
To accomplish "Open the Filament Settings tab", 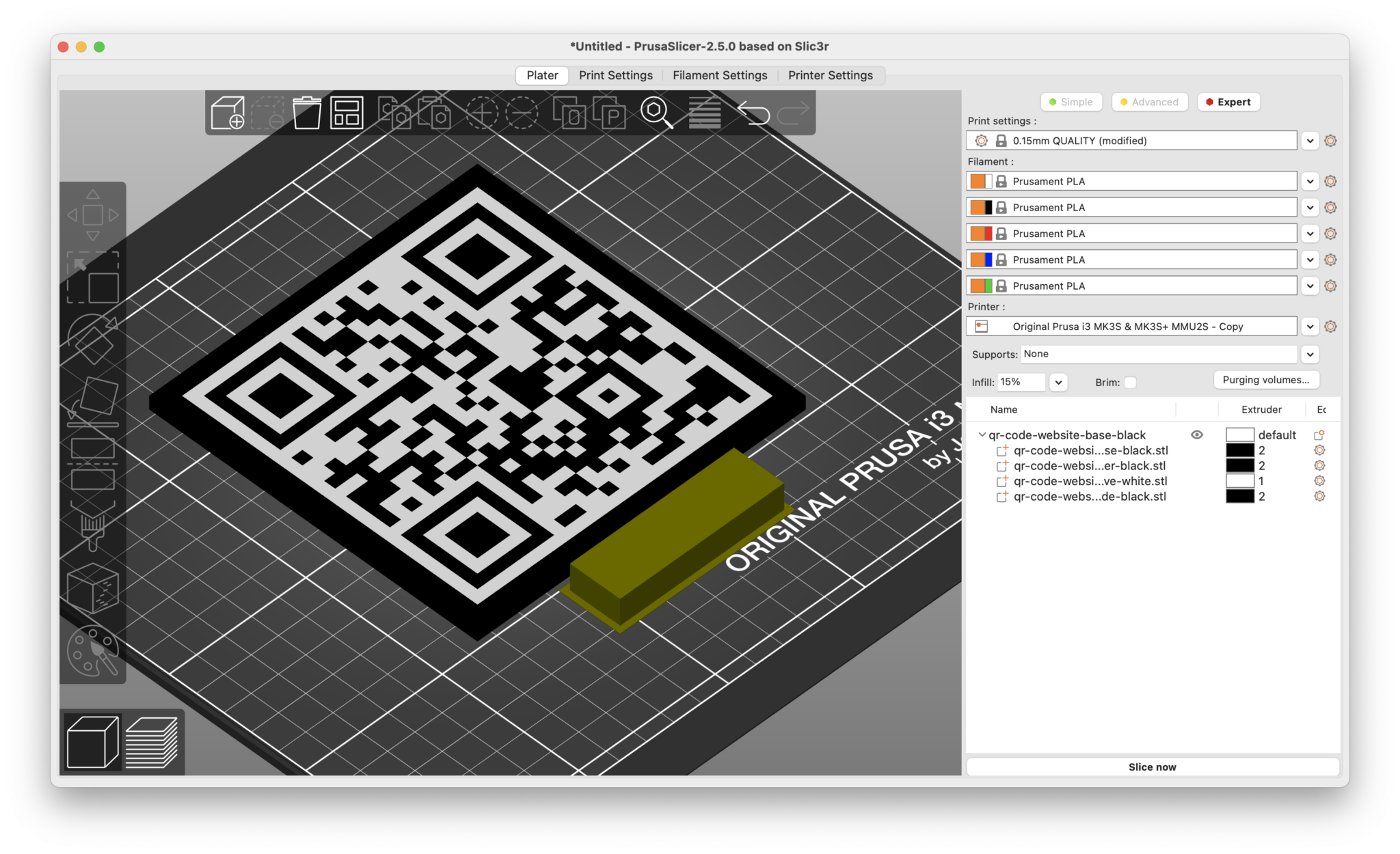I will 720,75.
